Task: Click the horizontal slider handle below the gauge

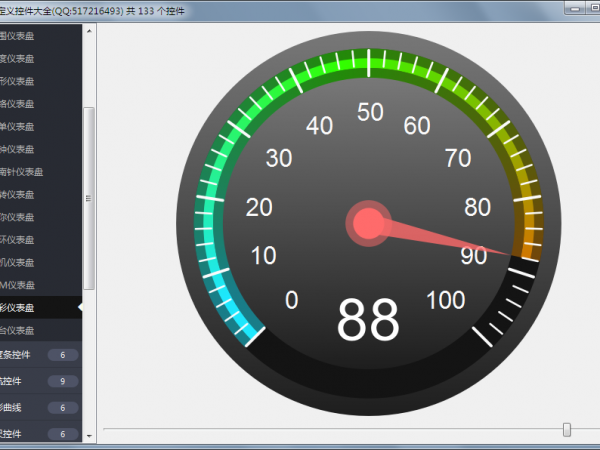Action: [567, 430]
